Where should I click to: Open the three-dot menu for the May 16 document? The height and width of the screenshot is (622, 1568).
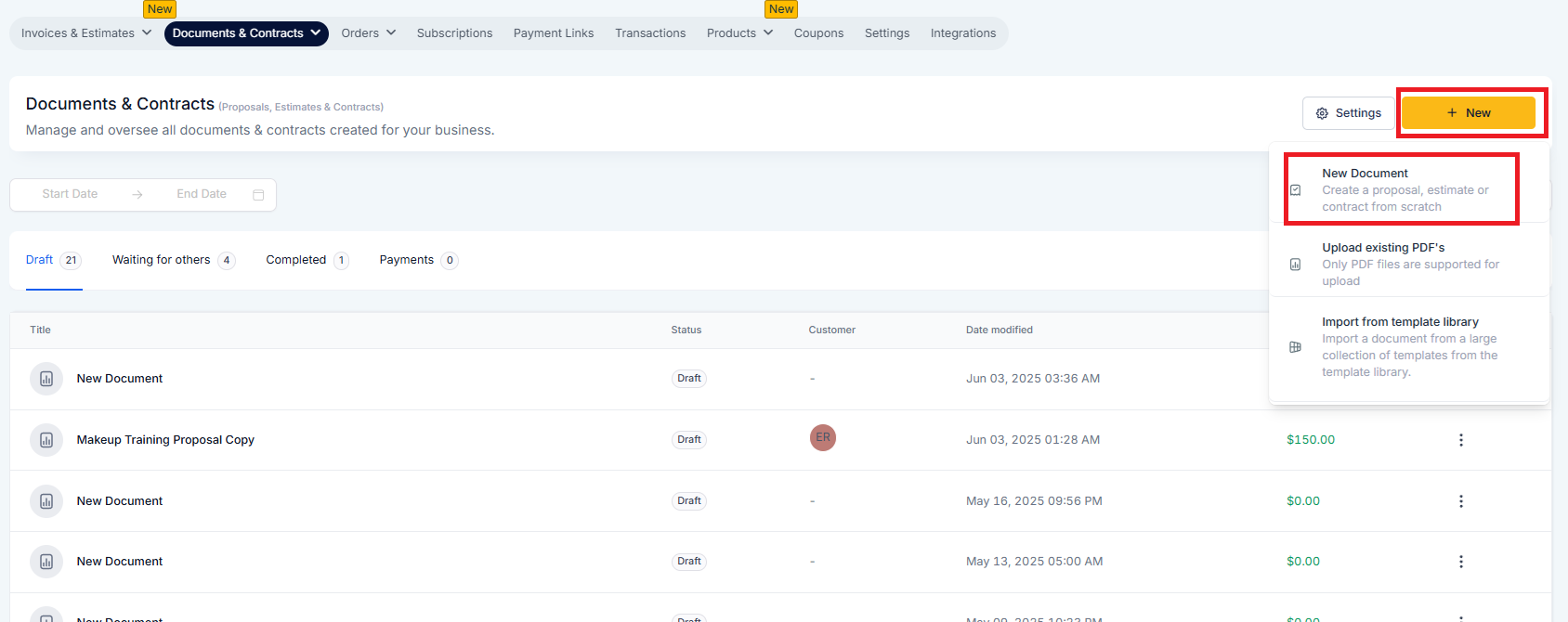coord(1461,501)
